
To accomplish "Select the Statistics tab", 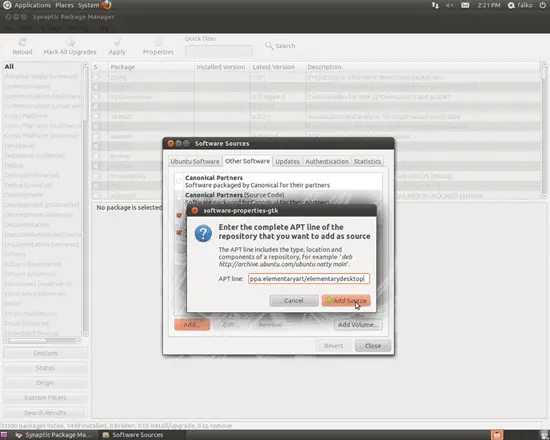I will tap(367, 161).
